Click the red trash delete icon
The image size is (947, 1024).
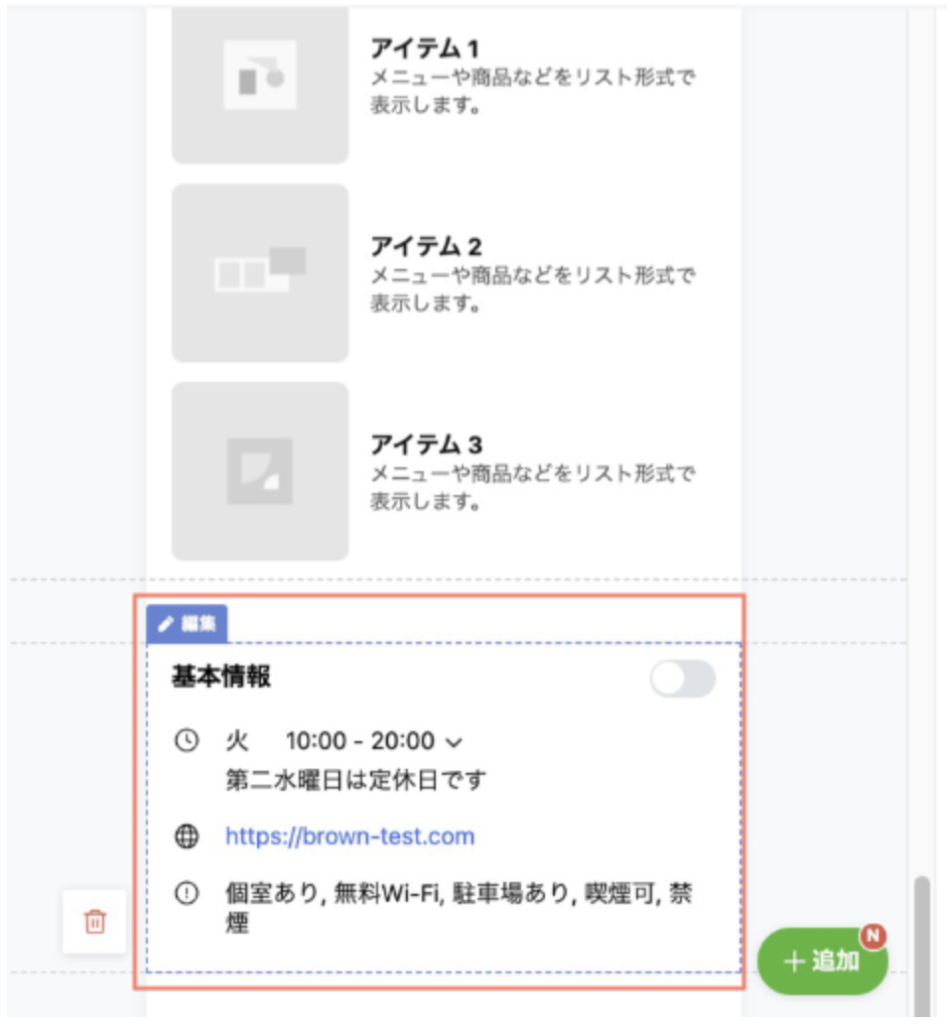(94, 921)
